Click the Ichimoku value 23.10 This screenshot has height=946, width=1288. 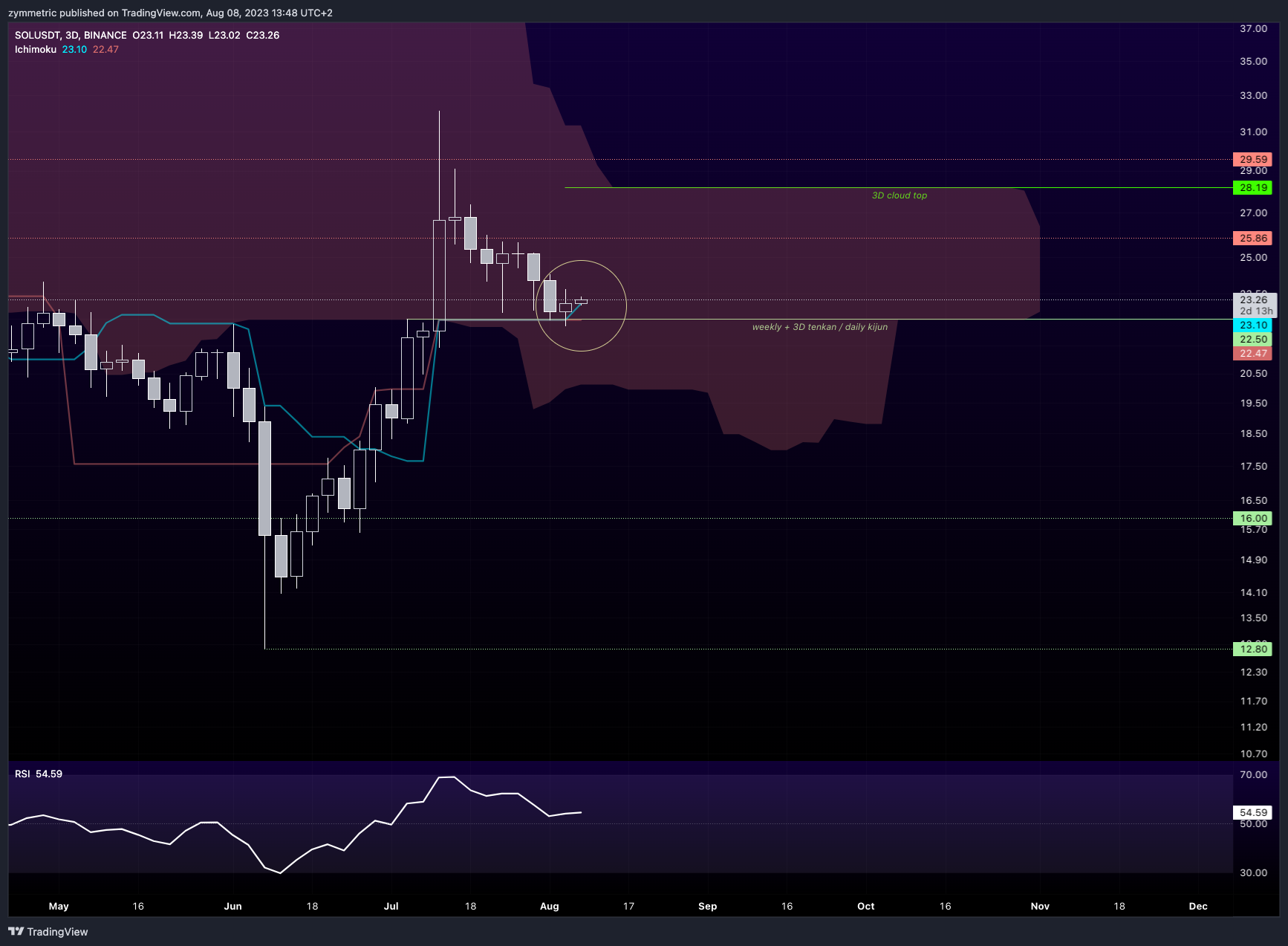[74, 49]
